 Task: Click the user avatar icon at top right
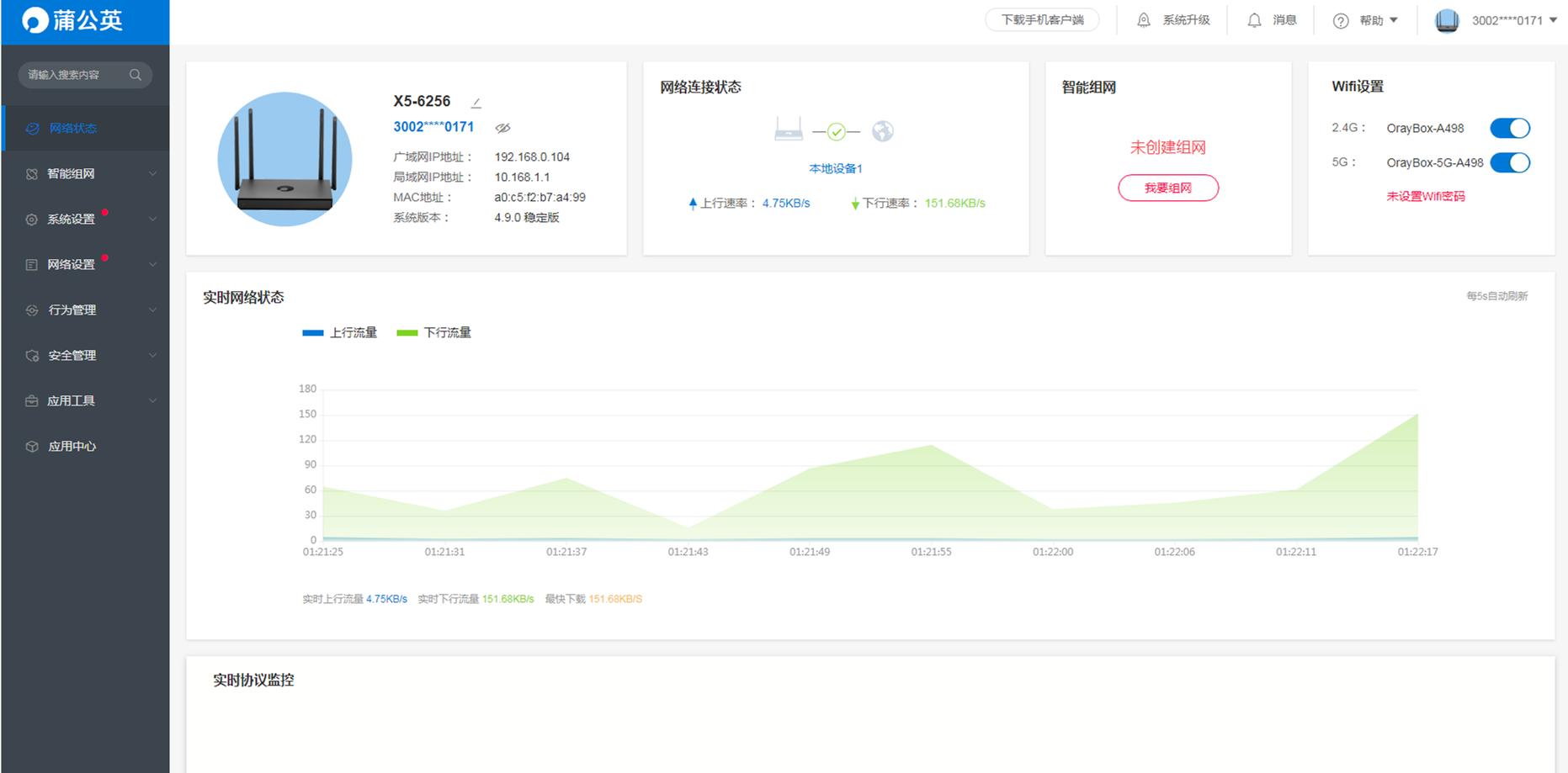point(1446,20)
